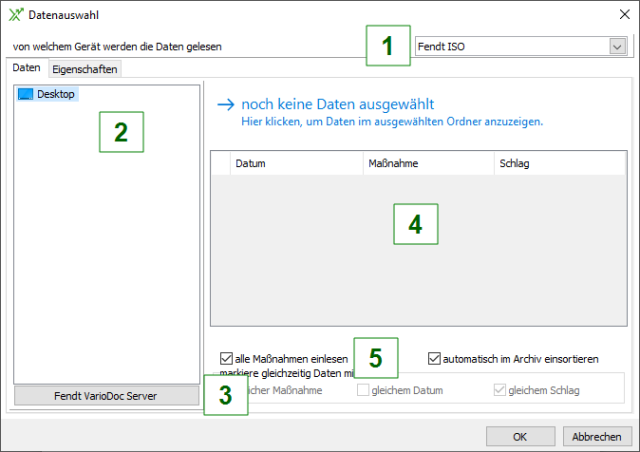Uncheck 'automatisch im Archiv einsortieren'
Viewport: 640px width, 452px height.
[435, 358]
